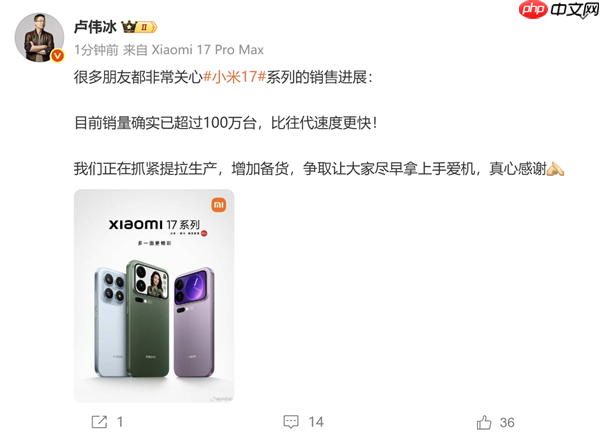
Task: Click the repost share icon
Action: (x=99, y=422)
